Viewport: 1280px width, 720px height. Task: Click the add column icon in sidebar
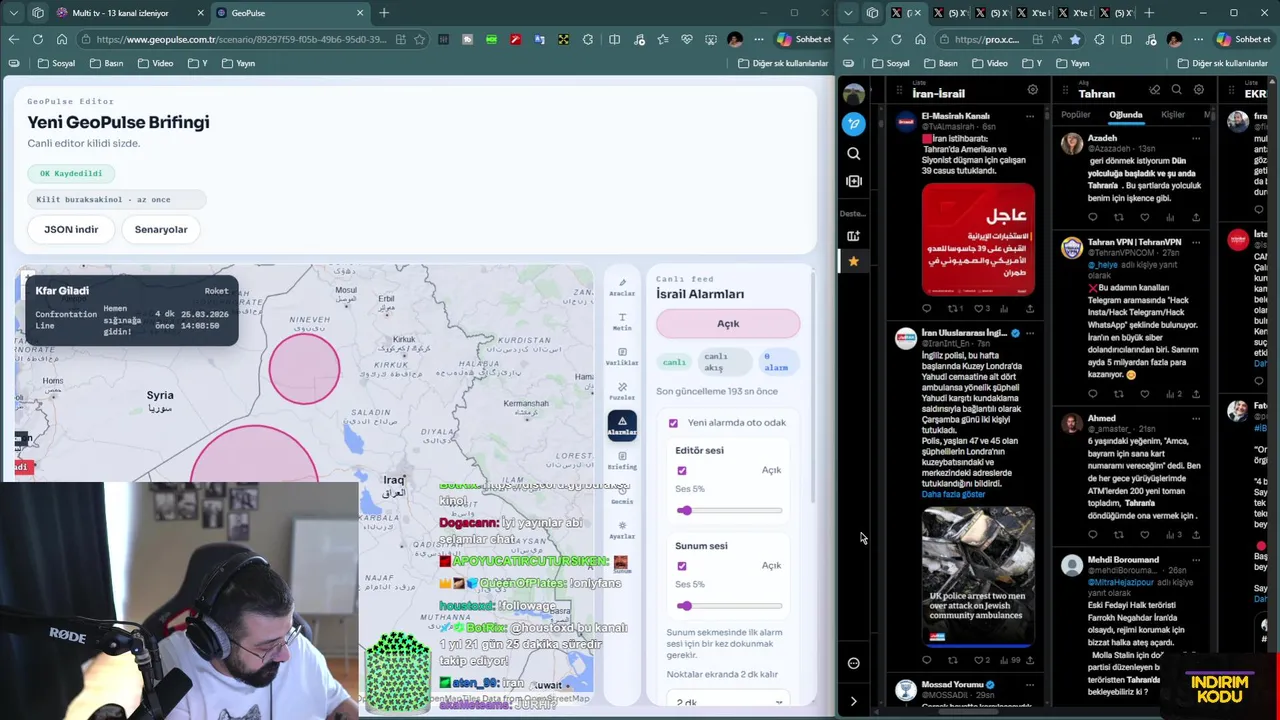(x=853, y=181)
